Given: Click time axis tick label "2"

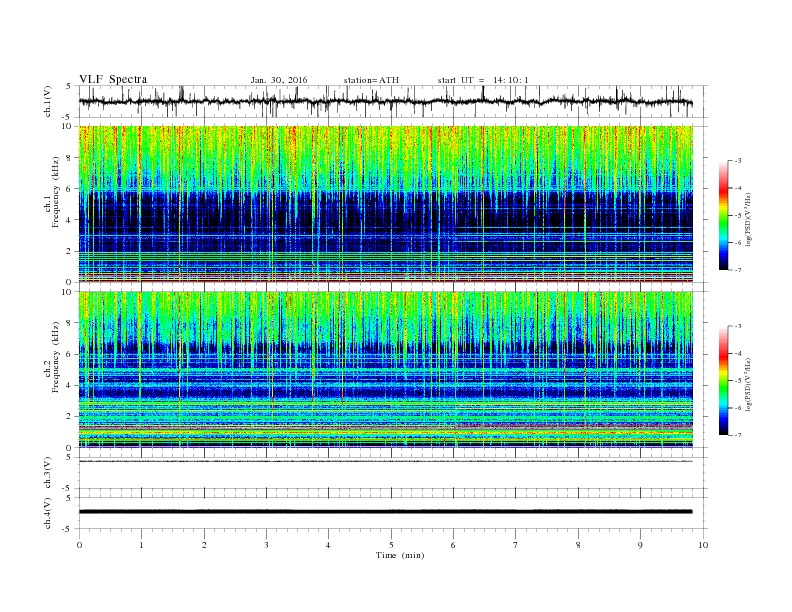Looking at the screenshot, I should [x=204, y=545].
